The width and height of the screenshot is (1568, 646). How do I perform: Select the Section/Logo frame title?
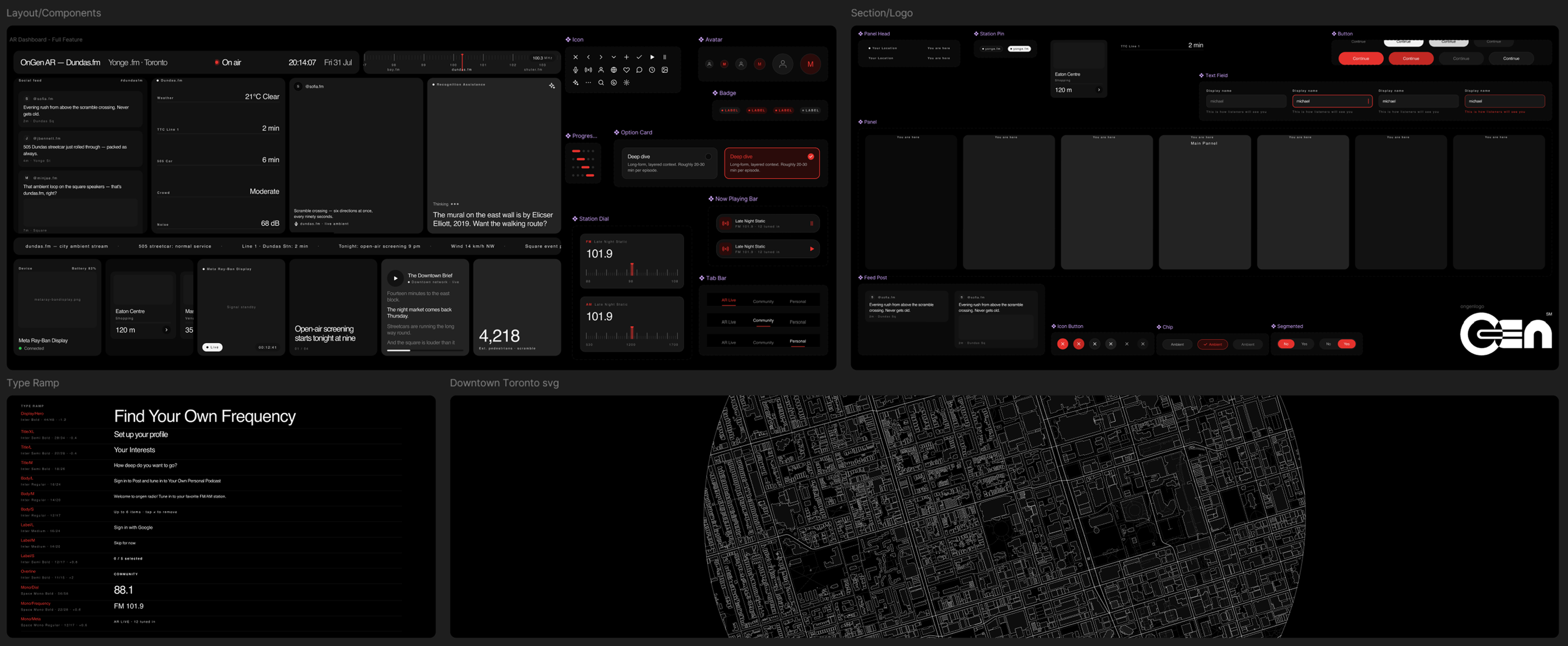(x=881, y=13)
